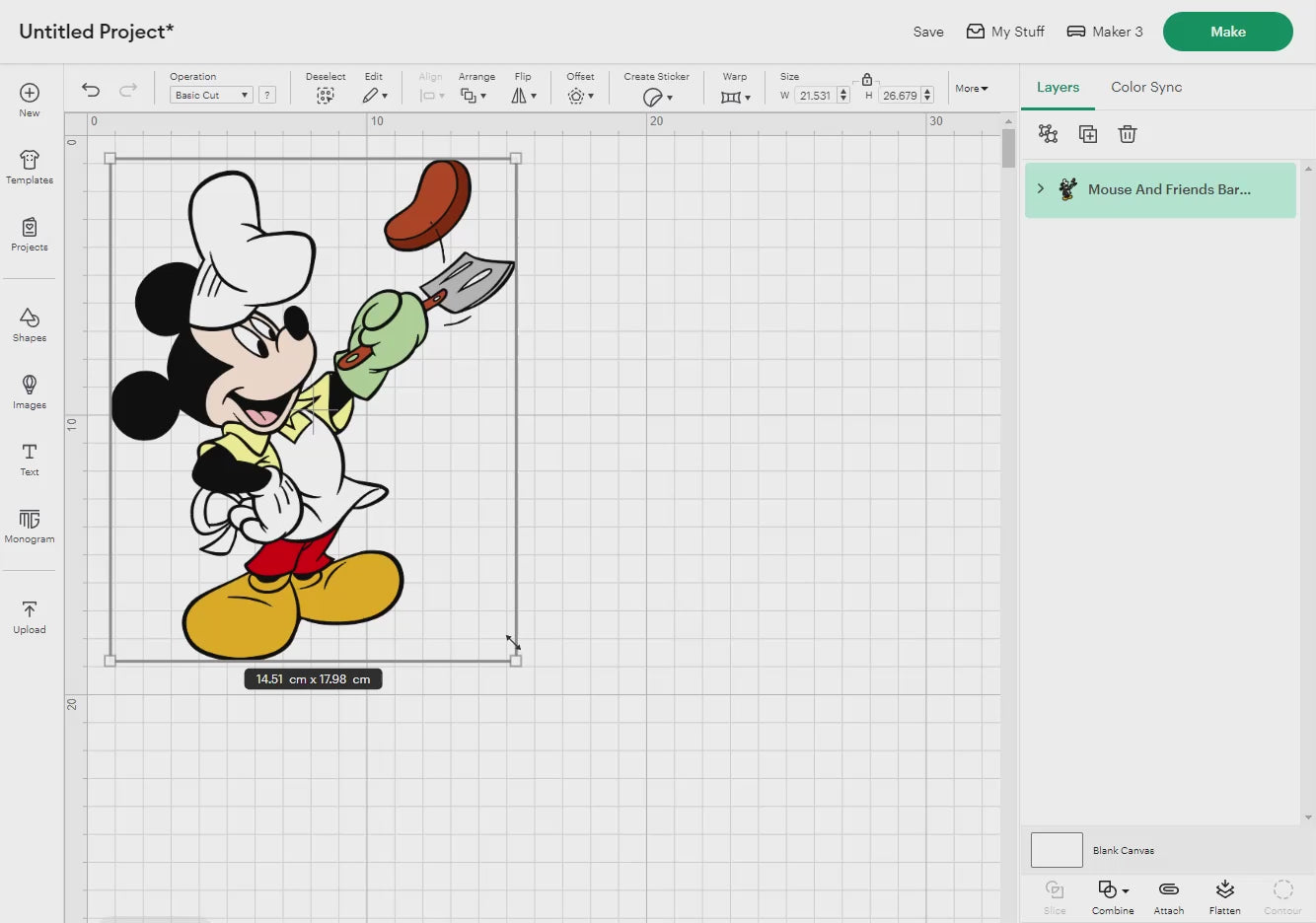The image size is (1316, 923).
Task: Click the canvas vertical scrollbar
Action: click(x=1008, y=148)
